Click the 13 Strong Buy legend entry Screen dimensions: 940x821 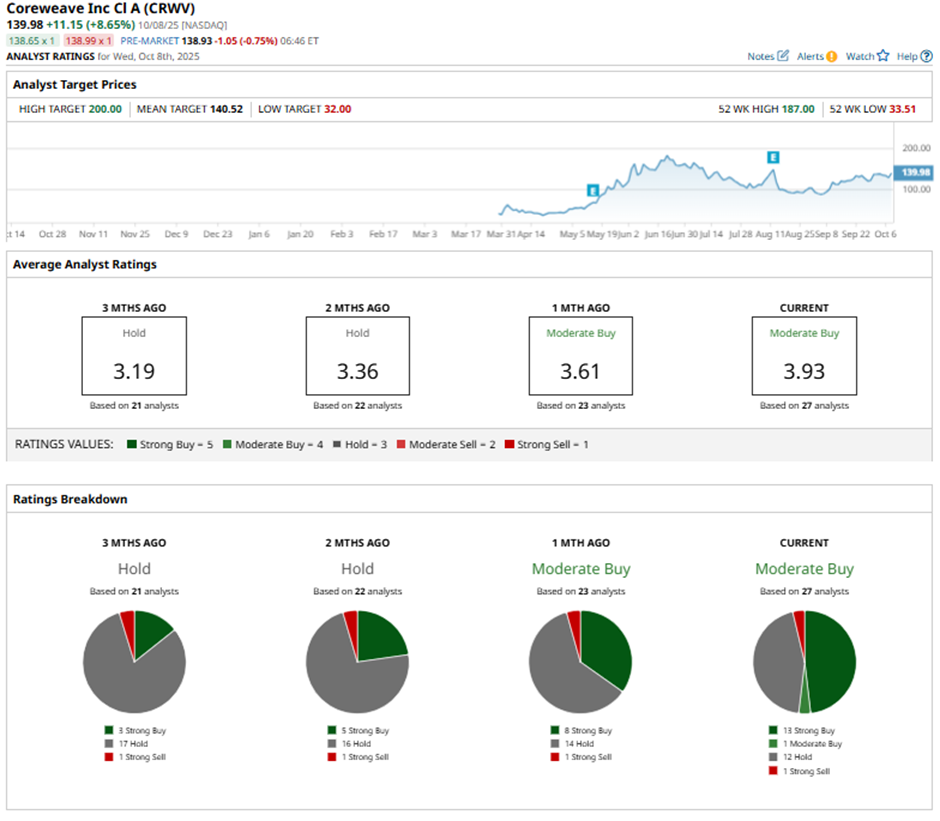pos(802,730)
